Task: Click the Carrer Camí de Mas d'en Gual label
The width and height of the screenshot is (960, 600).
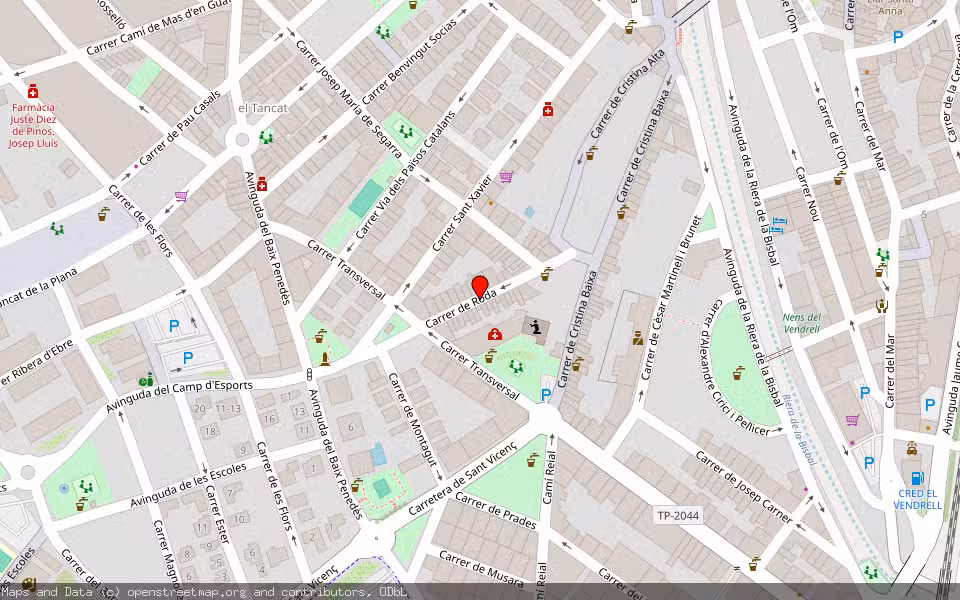Action: [158, 28]
